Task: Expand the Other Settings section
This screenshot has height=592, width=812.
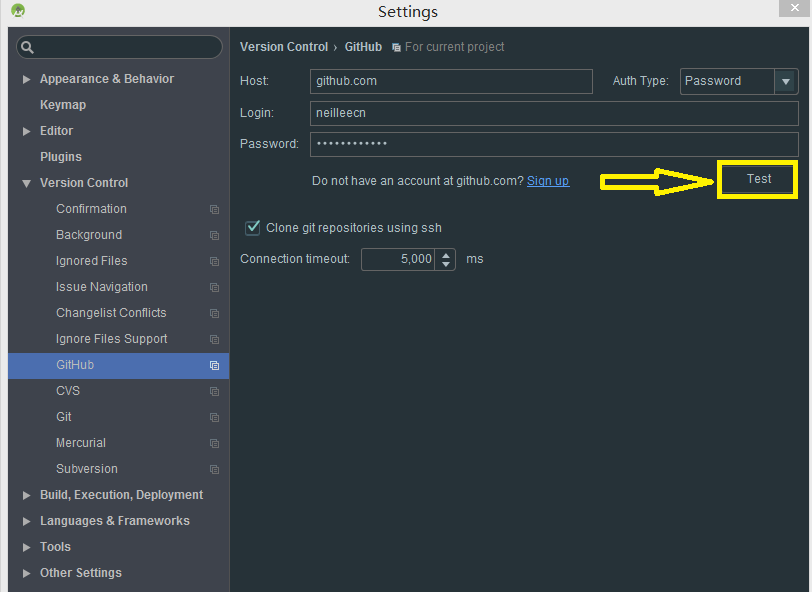Action: point(26,573)
